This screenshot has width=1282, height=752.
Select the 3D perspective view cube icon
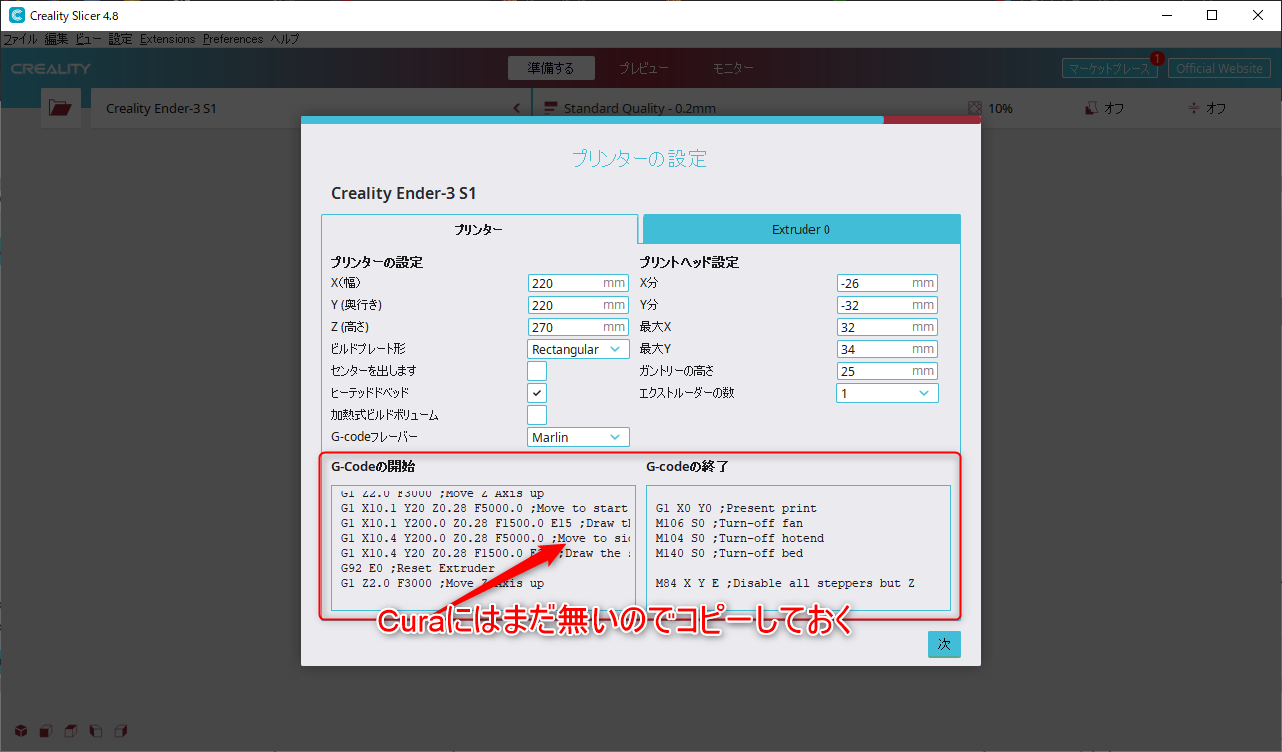[x=20, y=731]
